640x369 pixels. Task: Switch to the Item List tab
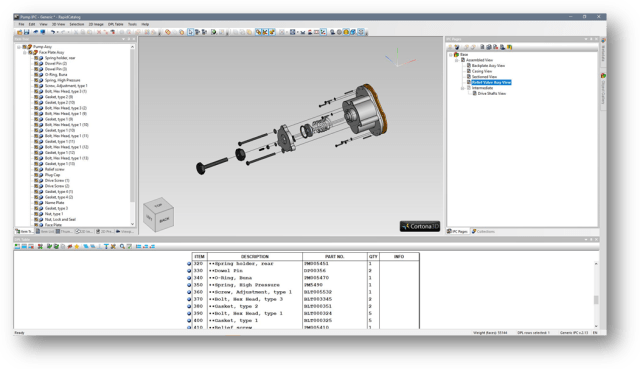[45, 231]
